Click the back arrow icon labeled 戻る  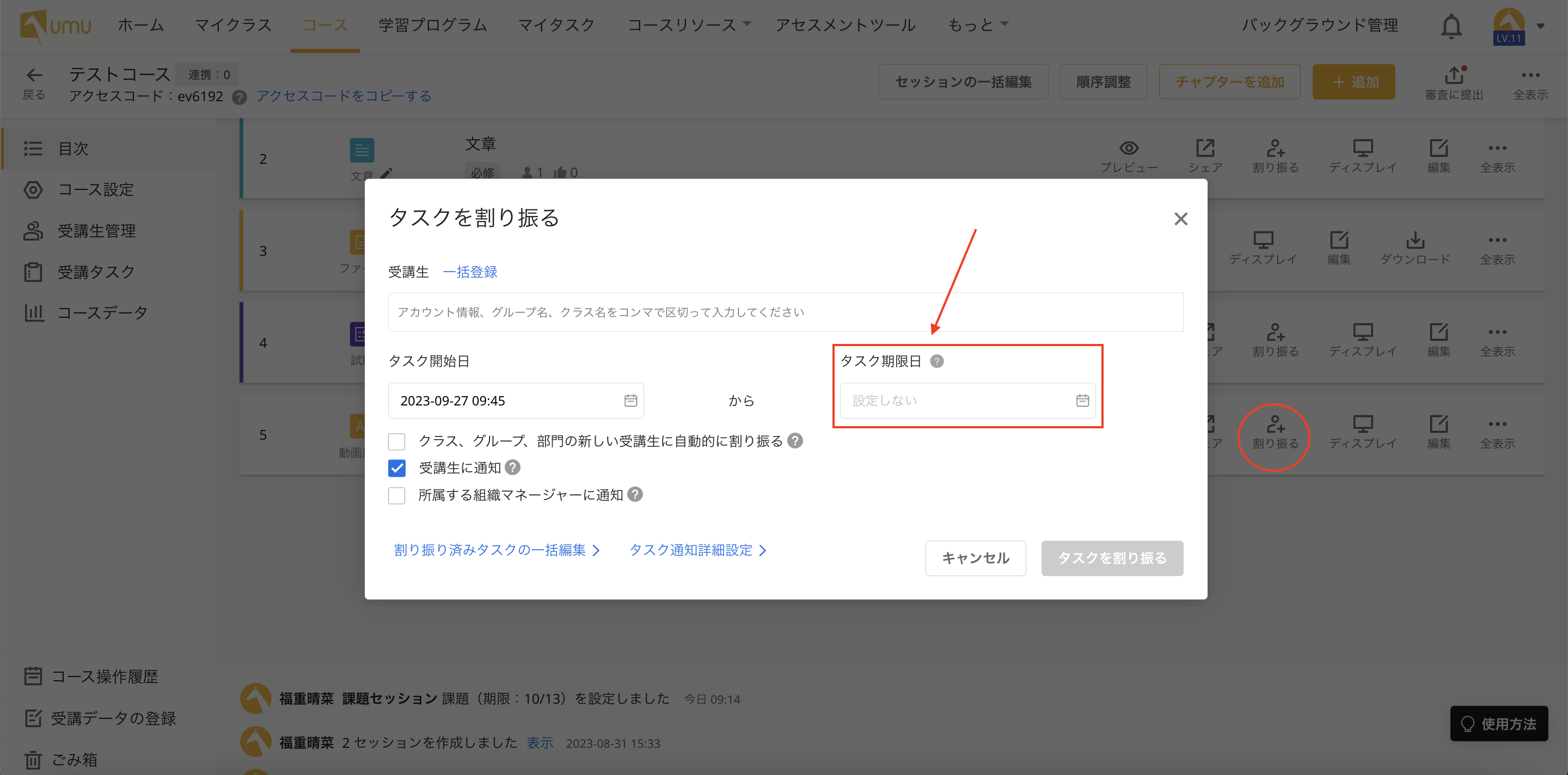(34, 76)
